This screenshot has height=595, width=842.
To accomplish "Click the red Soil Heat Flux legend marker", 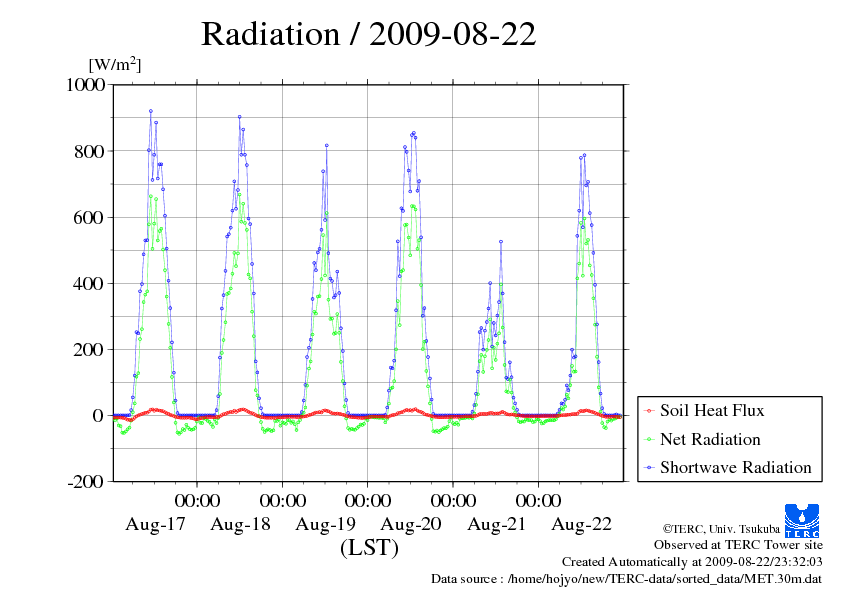I will [x=649, y=411].
